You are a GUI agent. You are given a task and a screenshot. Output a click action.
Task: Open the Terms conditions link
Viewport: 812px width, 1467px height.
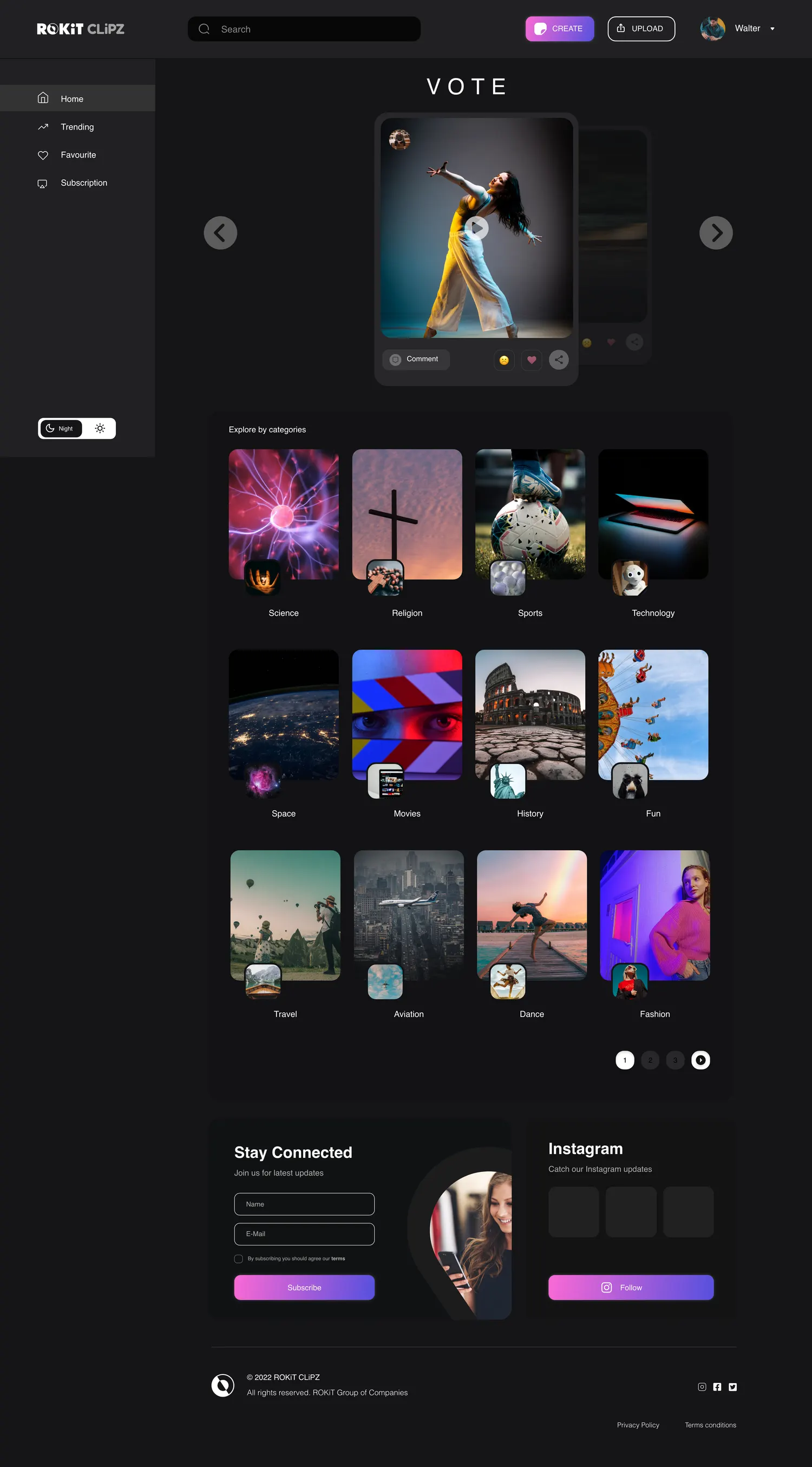click(x=710, y=1425)
